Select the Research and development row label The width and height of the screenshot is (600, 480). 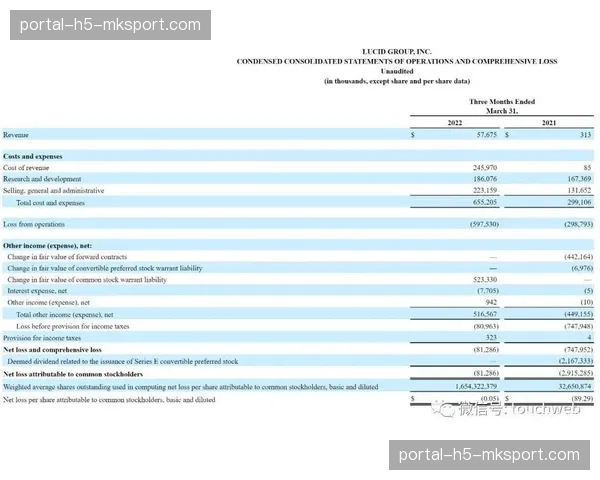pos(40,179)
